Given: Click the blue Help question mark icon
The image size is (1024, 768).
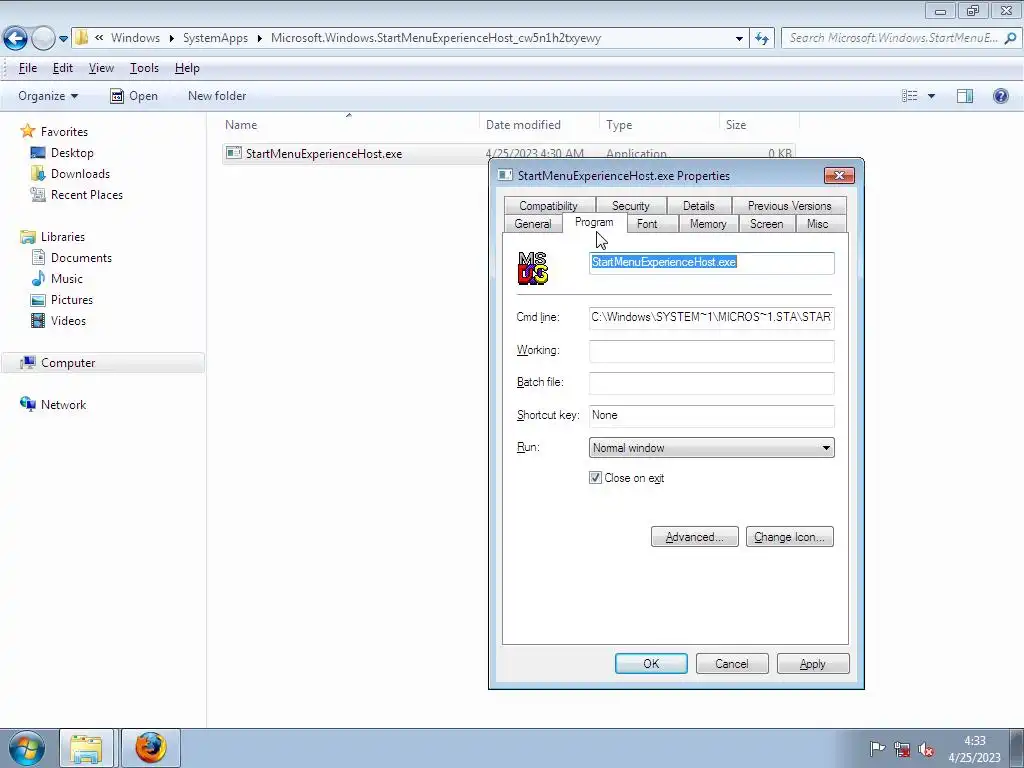Looking at the screenshot, I should click(x=1000, y=96).
